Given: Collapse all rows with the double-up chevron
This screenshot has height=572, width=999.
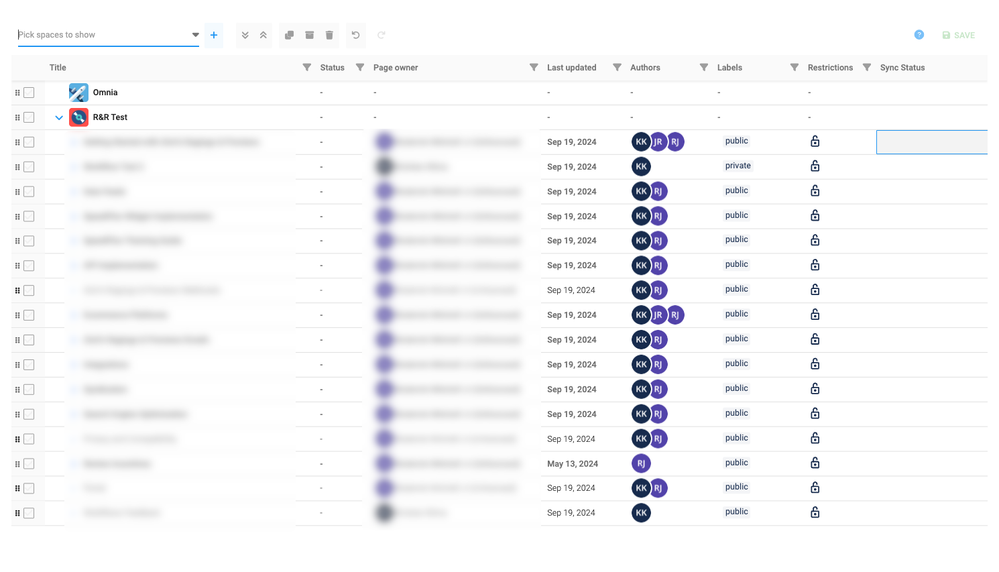Looking at the screenshot, I should 263,35.
